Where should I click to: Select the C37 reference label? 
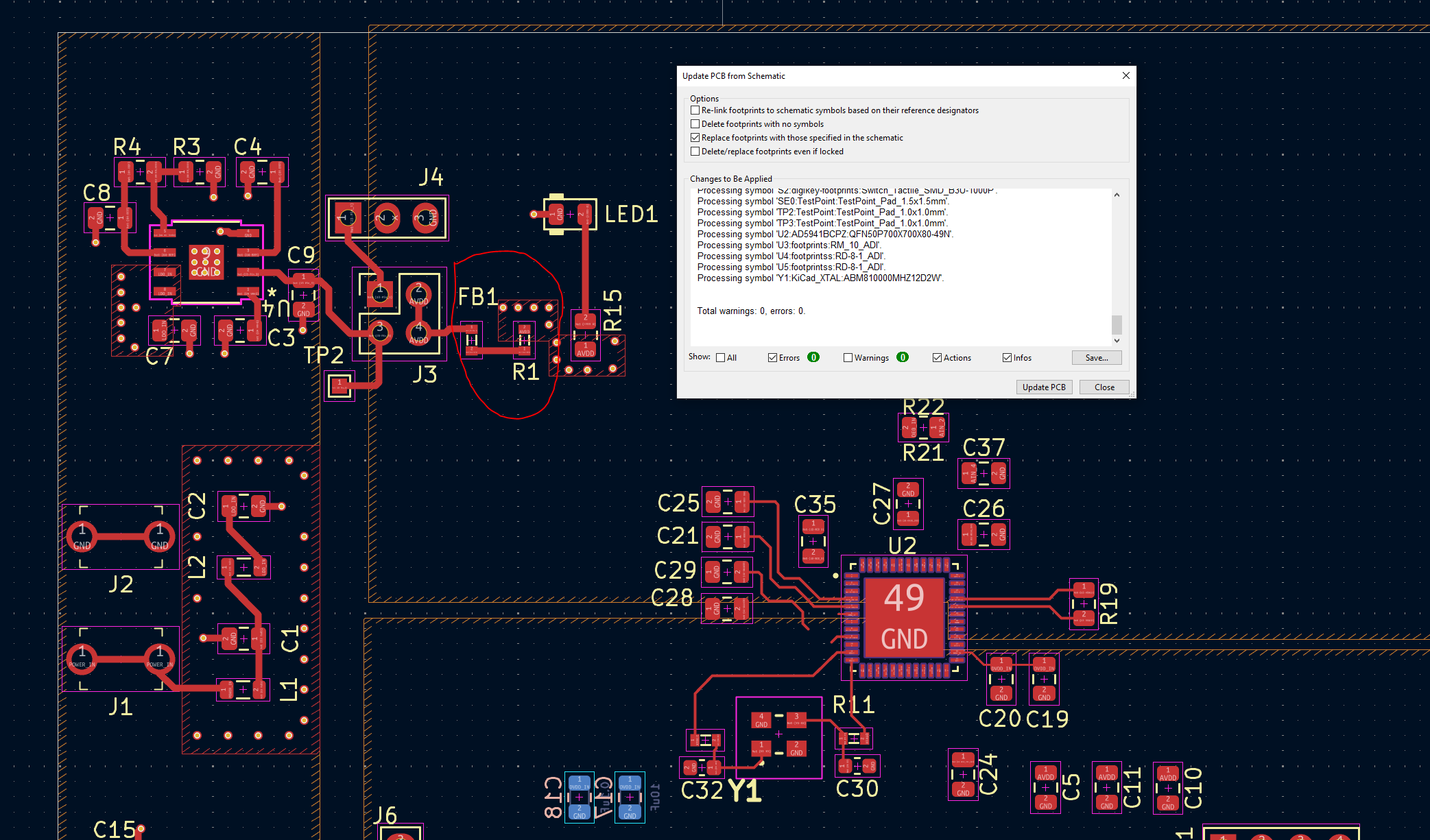(x=984, y=448)
